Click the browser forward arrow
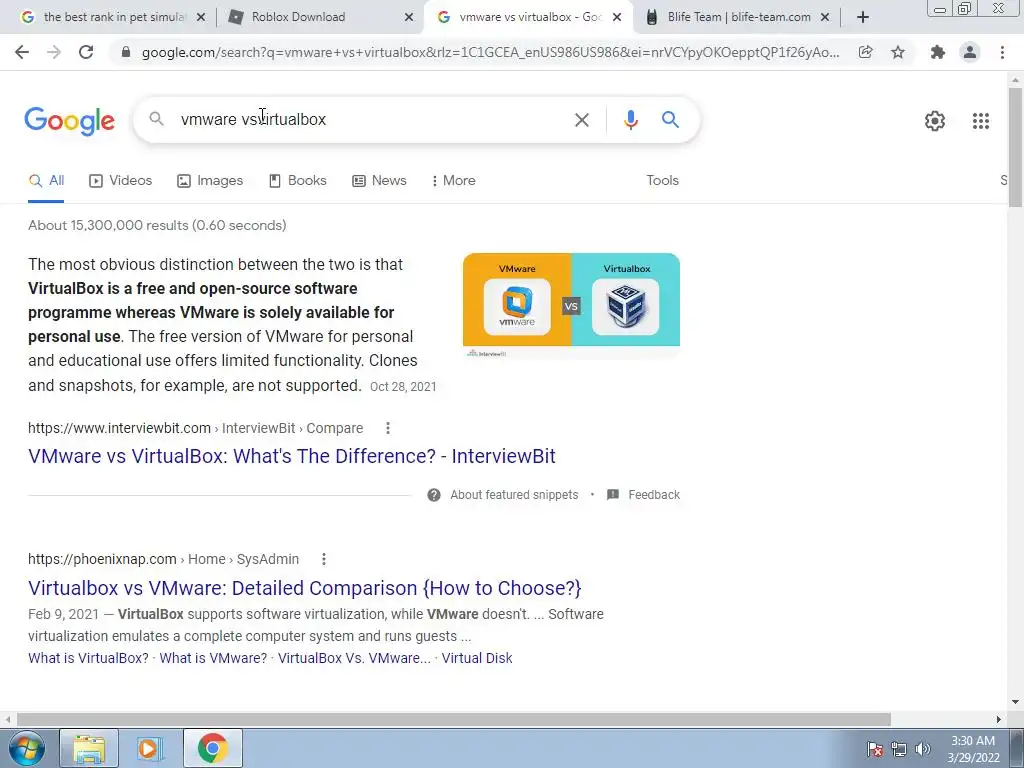Screen dimensions: 1024x768 (x=54, y=52)
